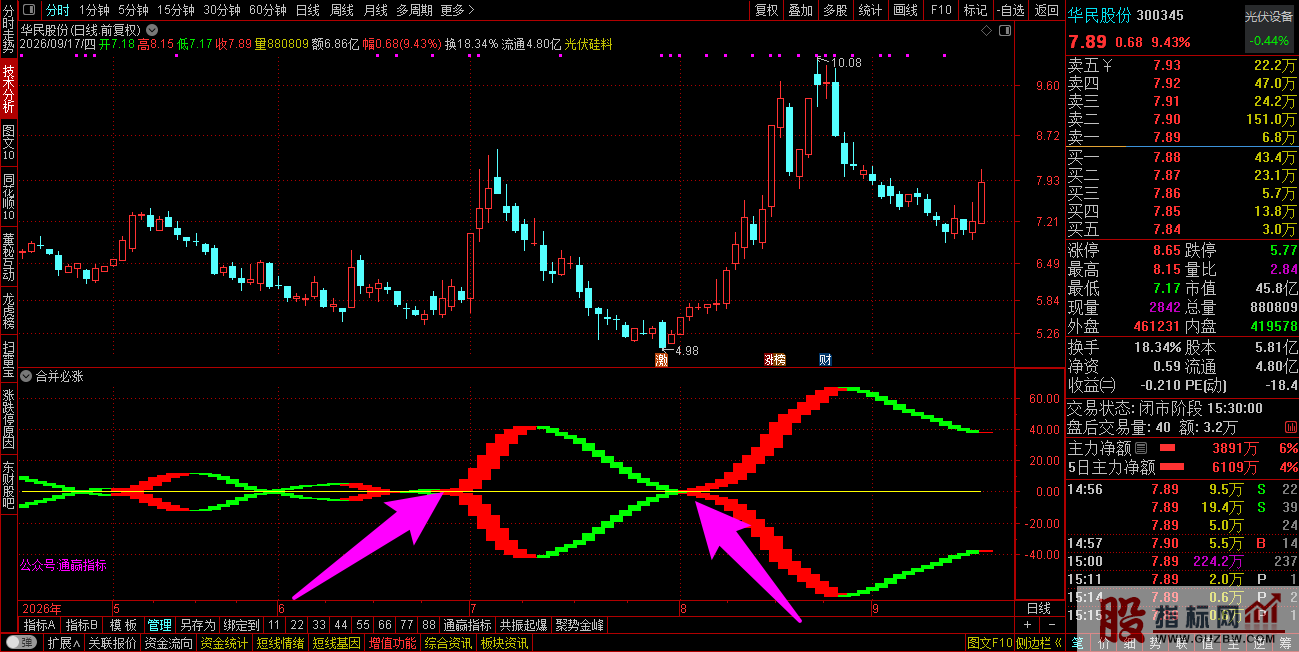This screenshot has height=652, width=1299.
Task: Switch to the 5分钟 timeframe
Action: [x=133, y=10]
